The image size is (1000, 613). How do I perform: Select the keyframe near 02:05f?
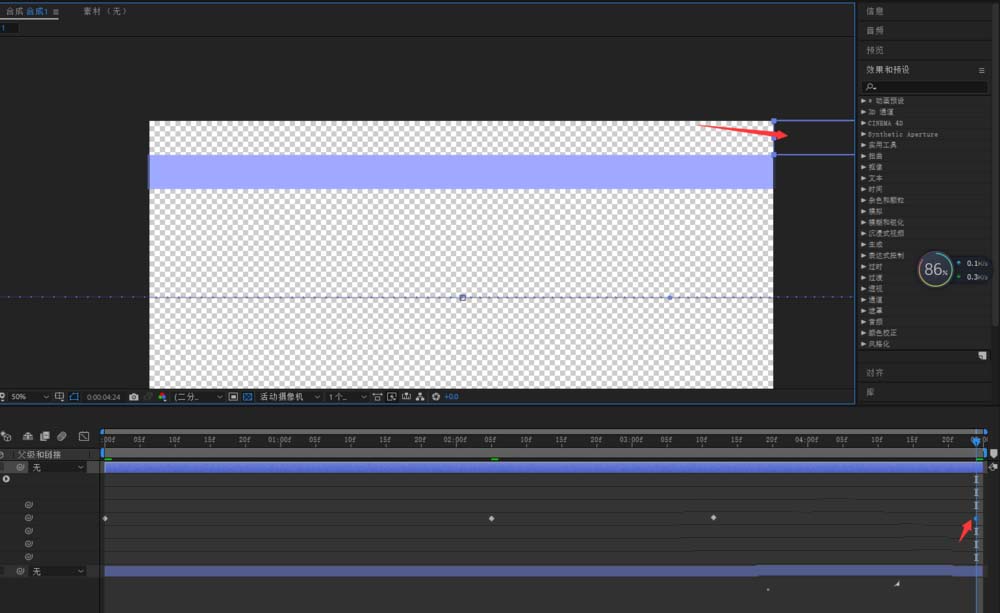[491, 519]
